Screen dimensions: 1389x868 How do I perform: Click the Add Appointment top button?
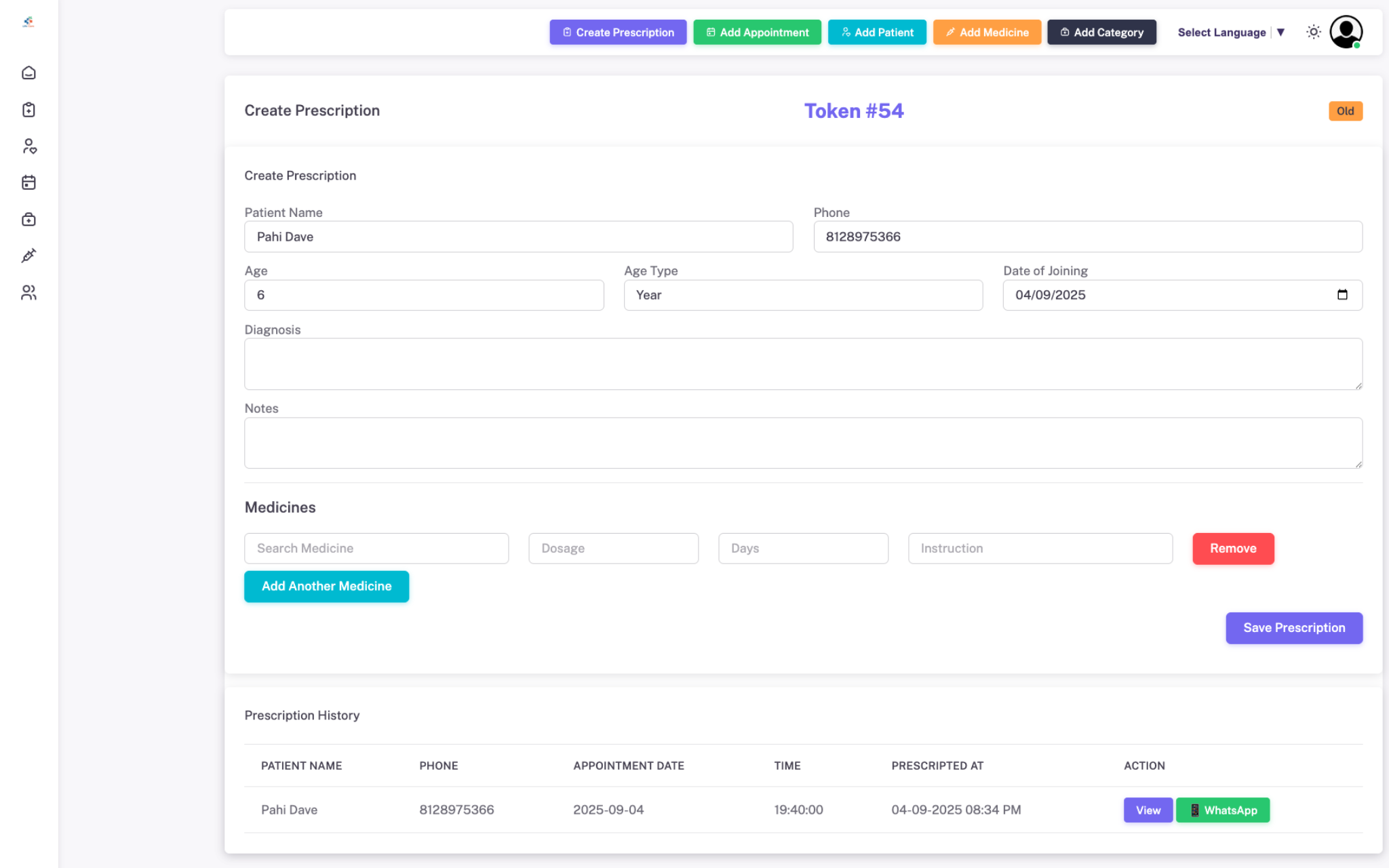pos(757,32)
